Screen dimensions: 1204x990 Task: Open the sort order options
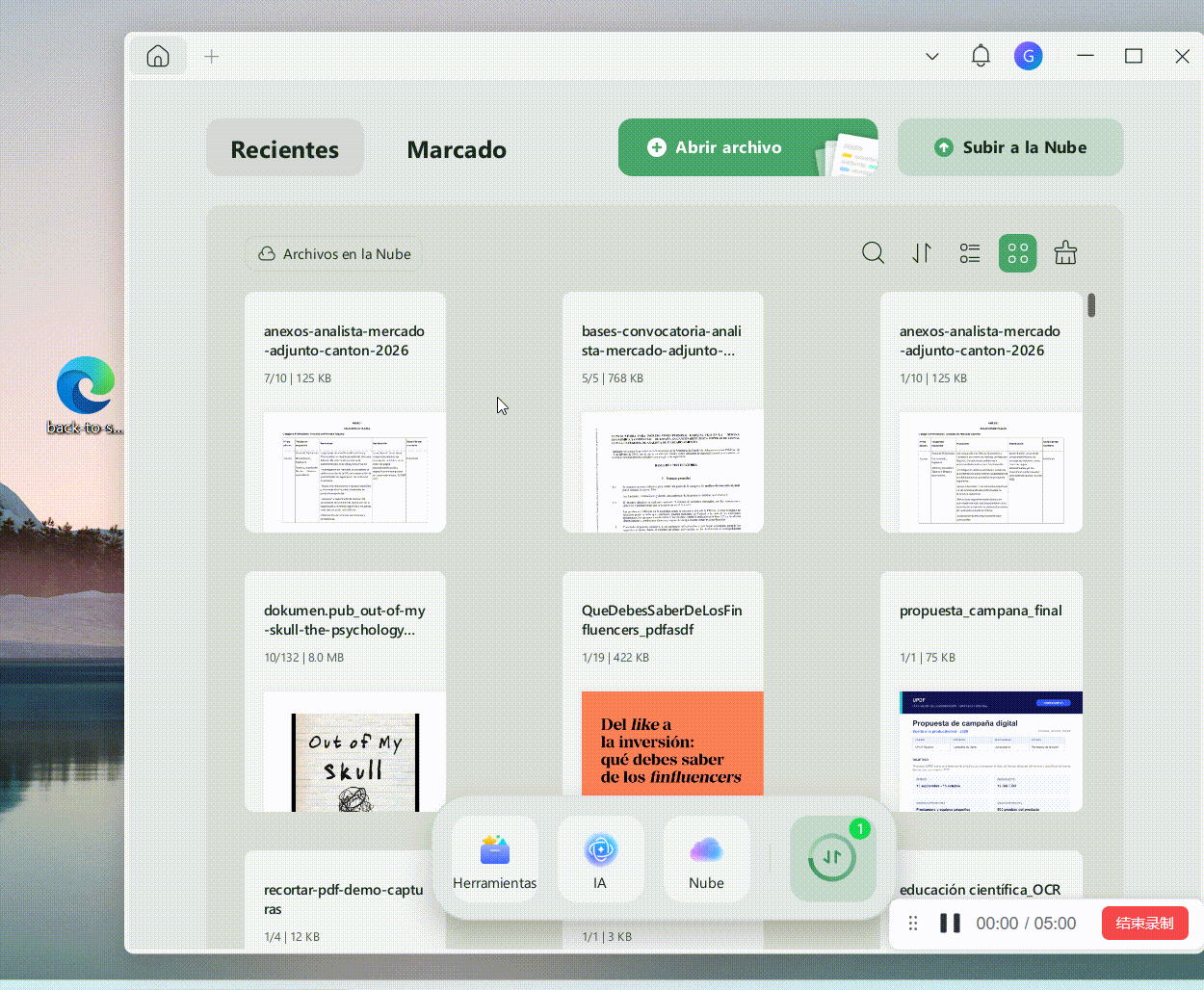pos(922,253)
